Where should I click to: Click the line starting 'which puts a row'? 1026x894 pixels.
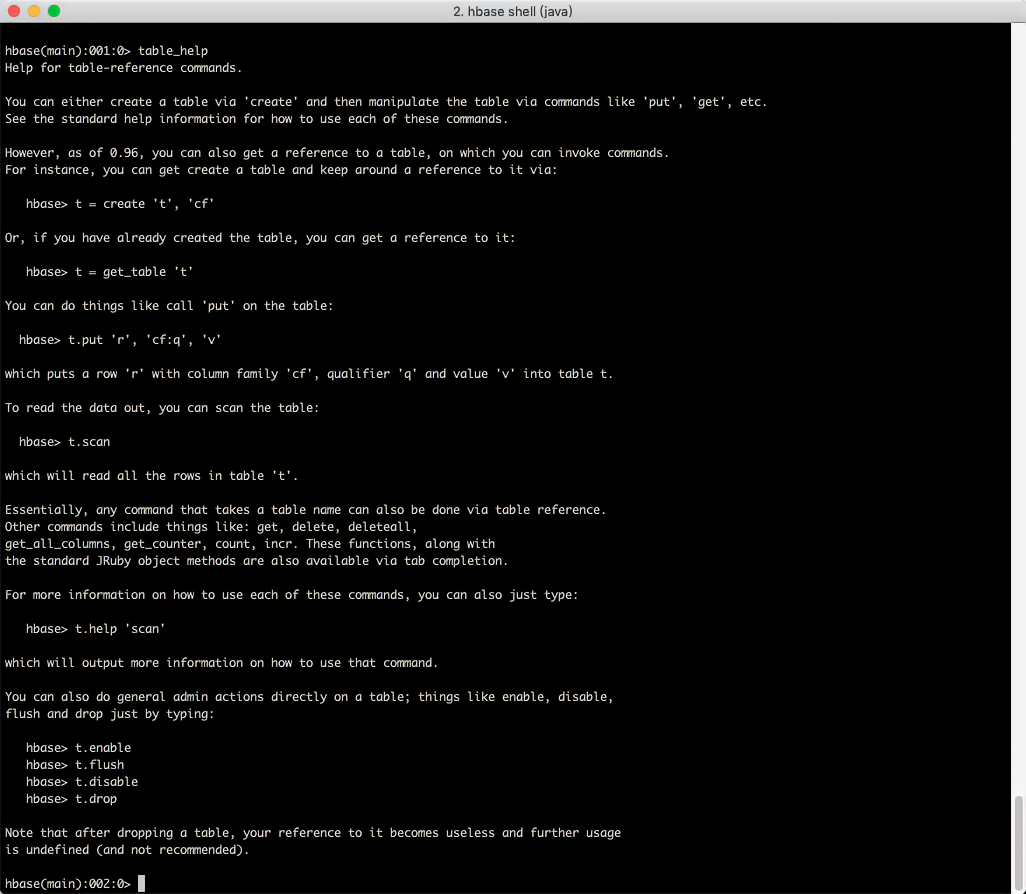tap(309, 374)
